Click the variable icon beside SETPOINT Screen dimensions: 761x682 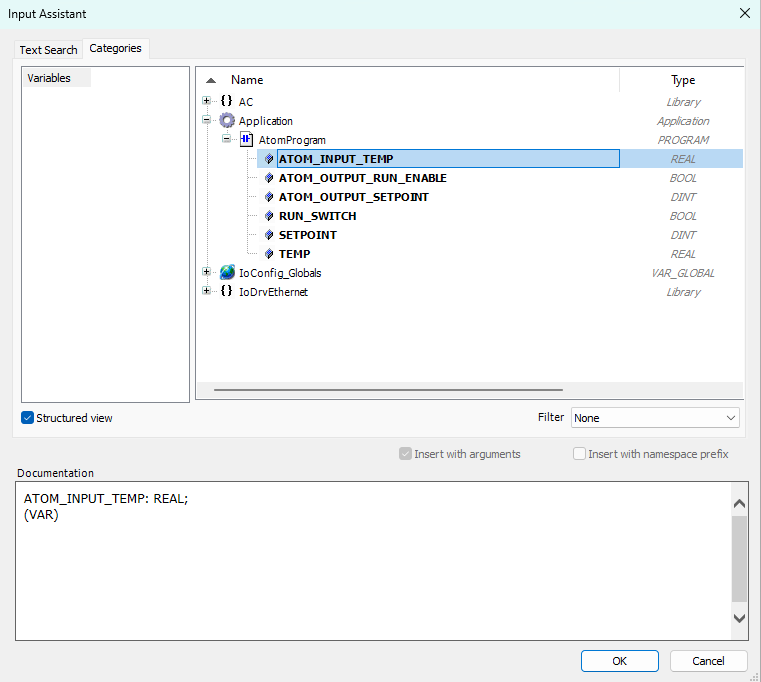[x=269, y=235]
